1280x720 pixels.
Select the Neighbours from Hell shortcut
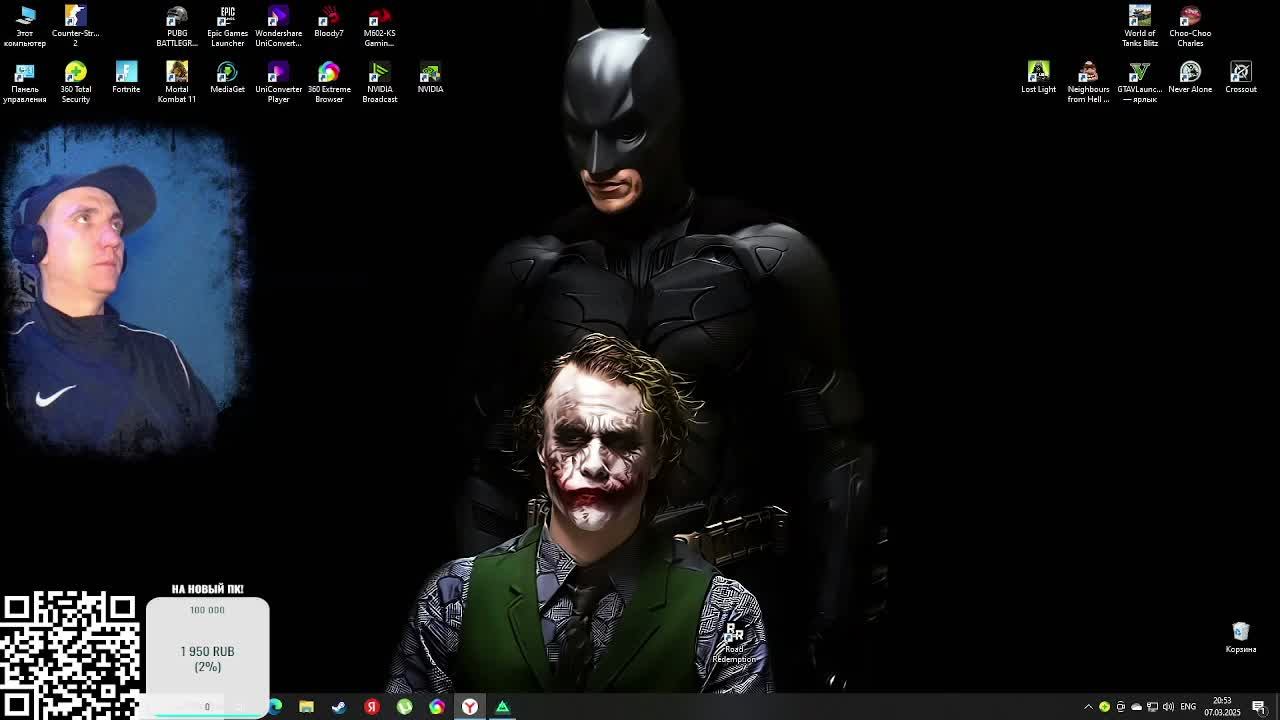pyautogui.click(x=1088, y=82)
